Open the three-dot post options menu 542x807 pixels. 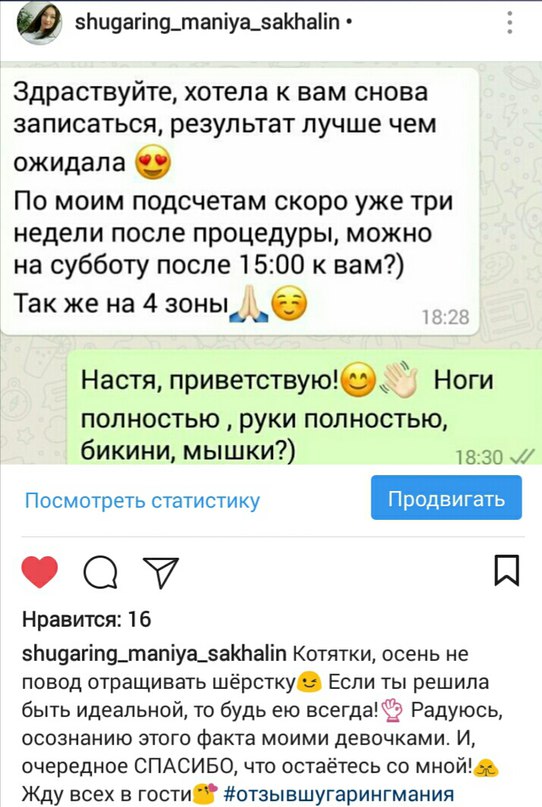coord(509,23)
